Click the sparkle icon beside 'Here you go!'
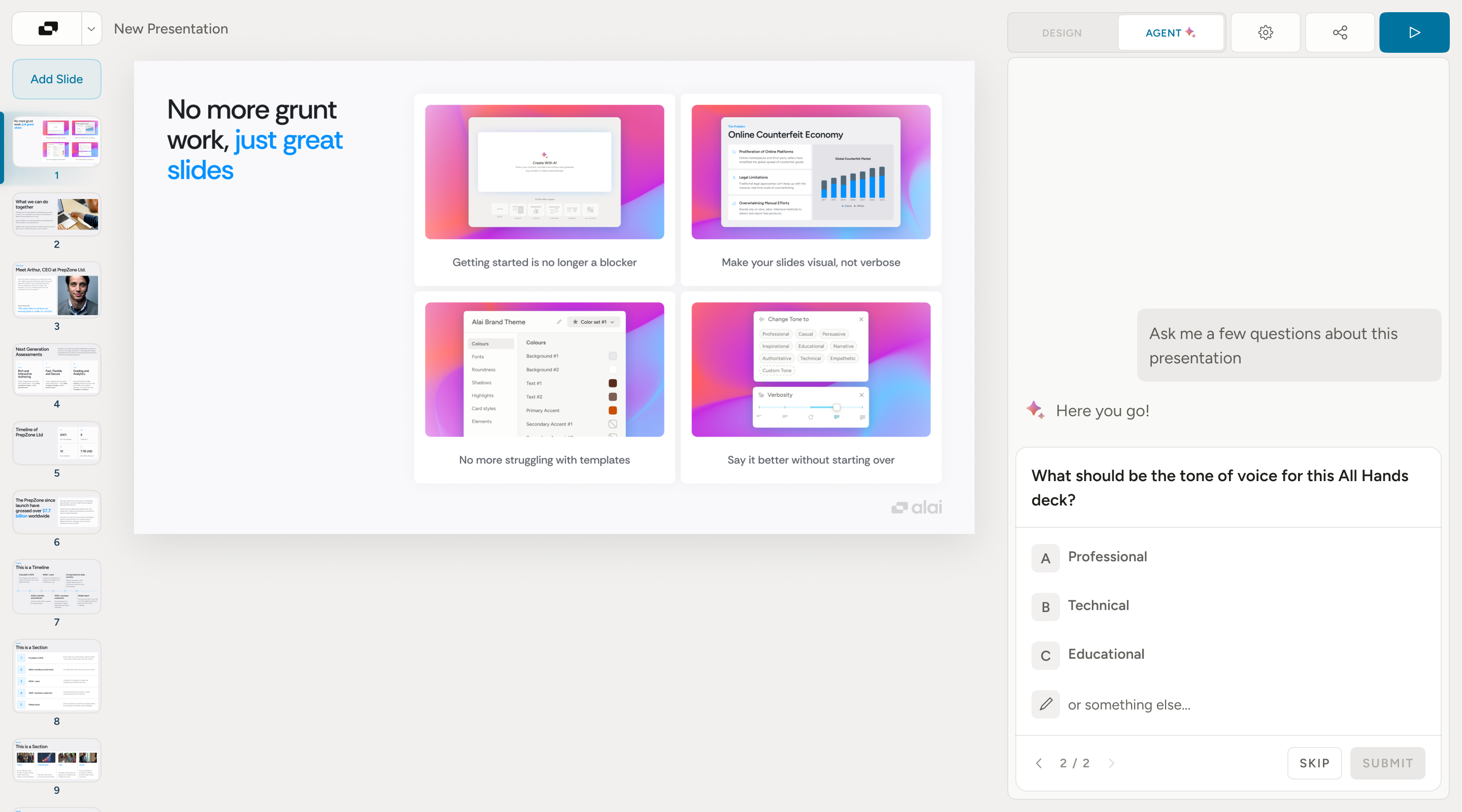 point(1035,410)
